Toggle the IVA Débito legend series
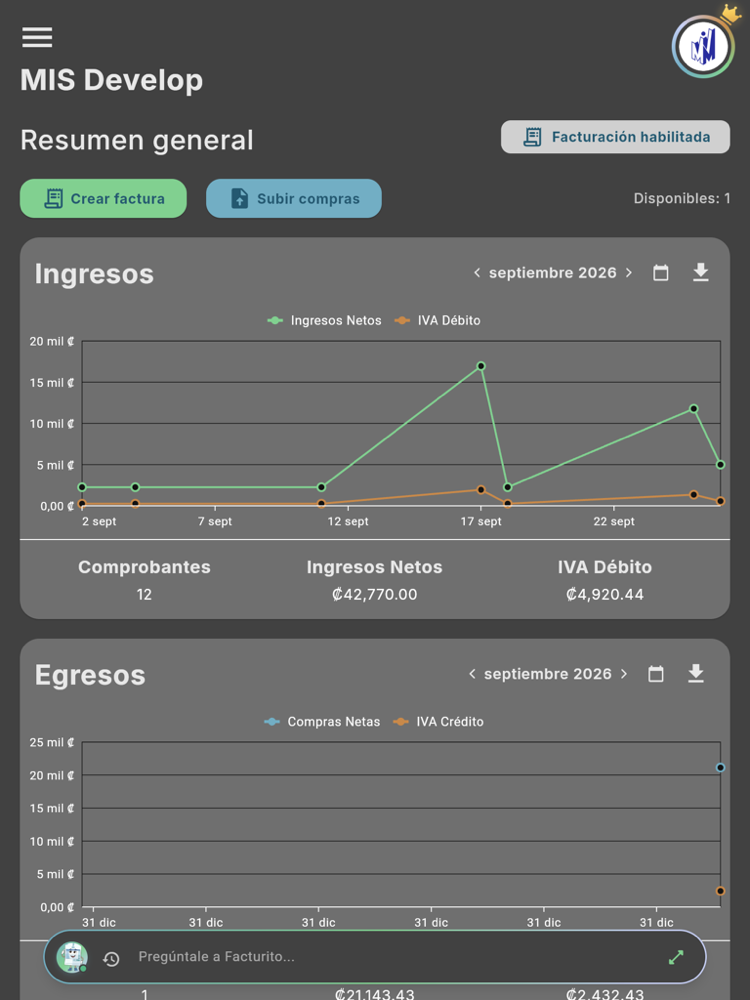This screenshot has width=750, height=1000. coord(438,321)
